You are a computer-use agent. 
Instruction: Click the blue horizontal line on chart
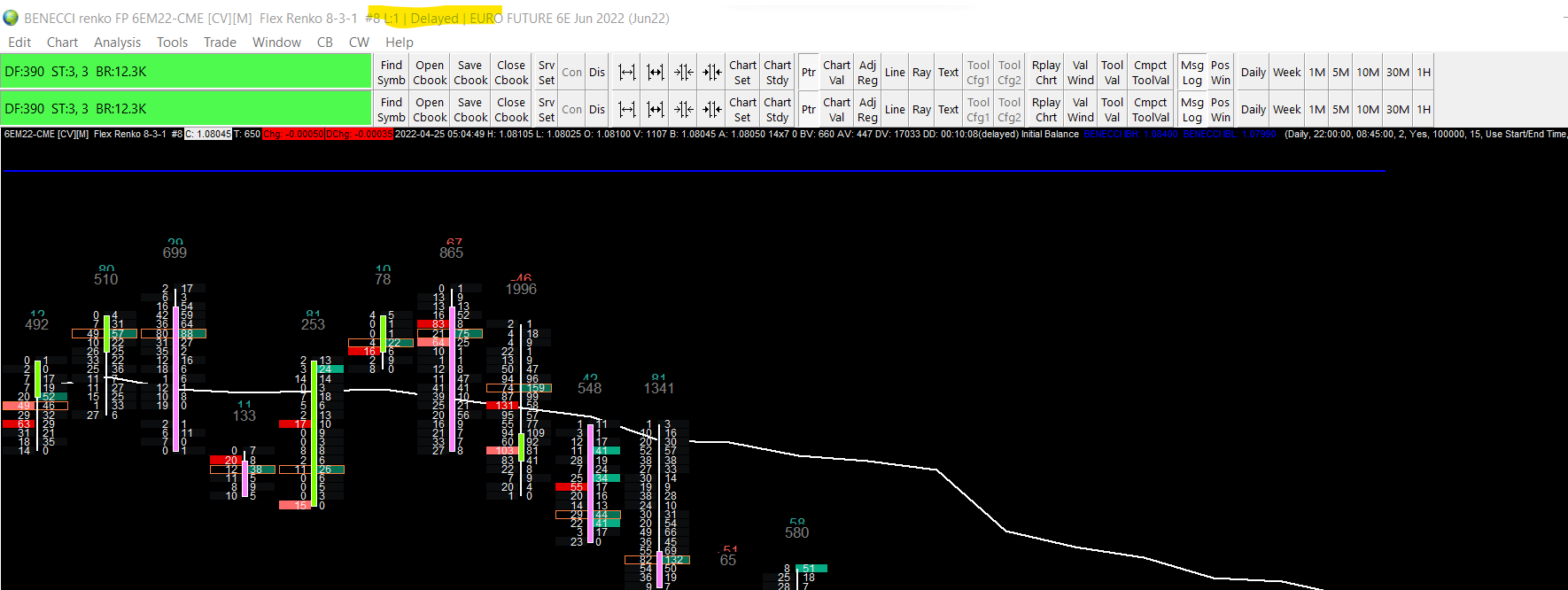[694, 170]
